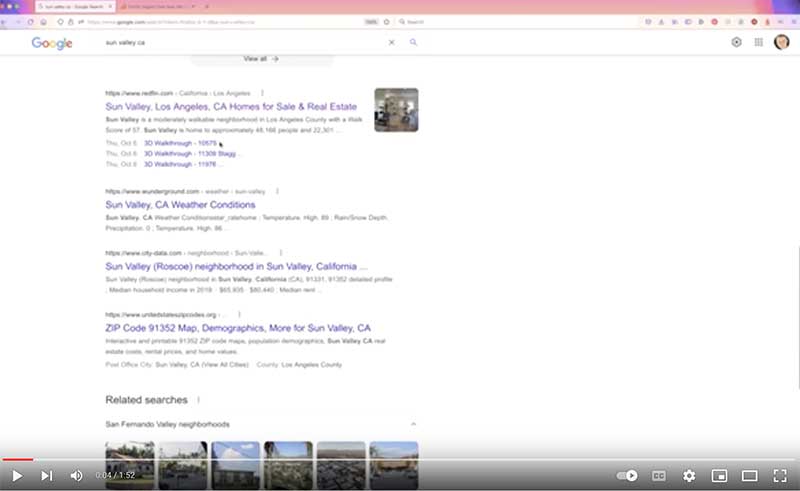Bookmark page with star icon

point(386,22)
